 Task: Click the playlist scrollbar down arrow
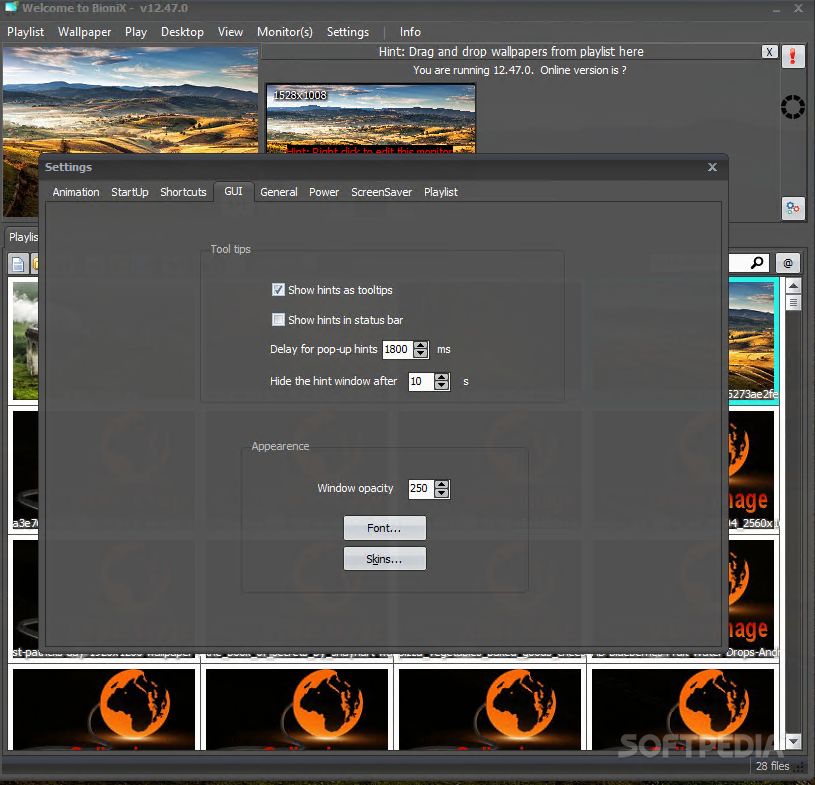click(x=793, y=741)
